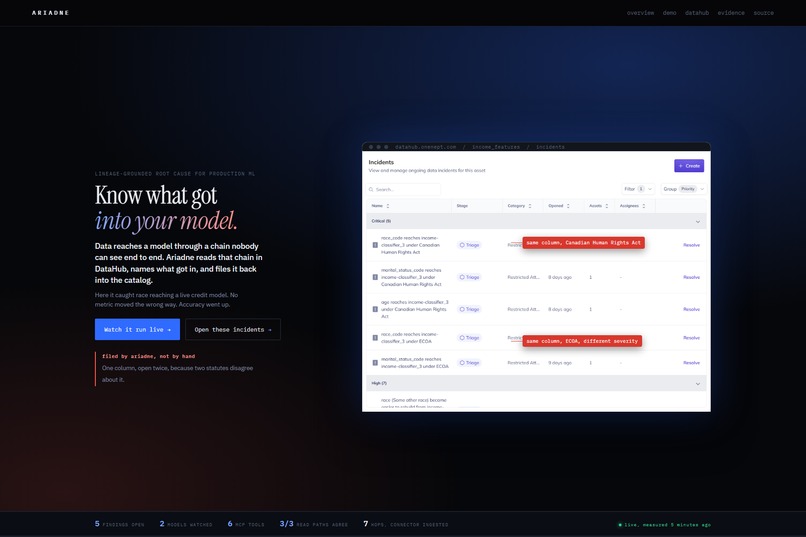Viewport: 806px width, 537px height.
Task: Open the overview nav item
Action: tap(640, 13)
